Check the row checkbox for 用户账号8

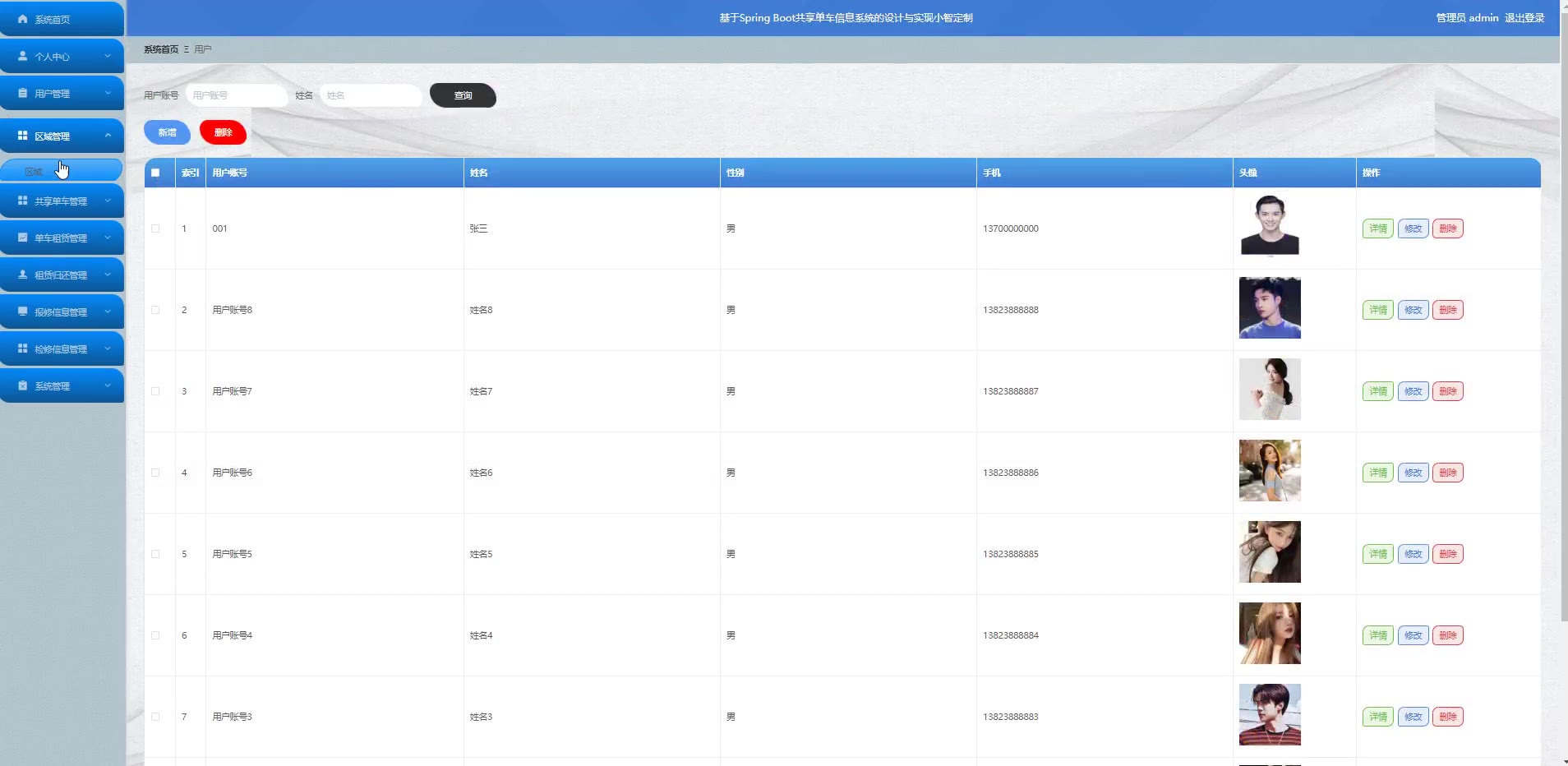pos(155,310)
